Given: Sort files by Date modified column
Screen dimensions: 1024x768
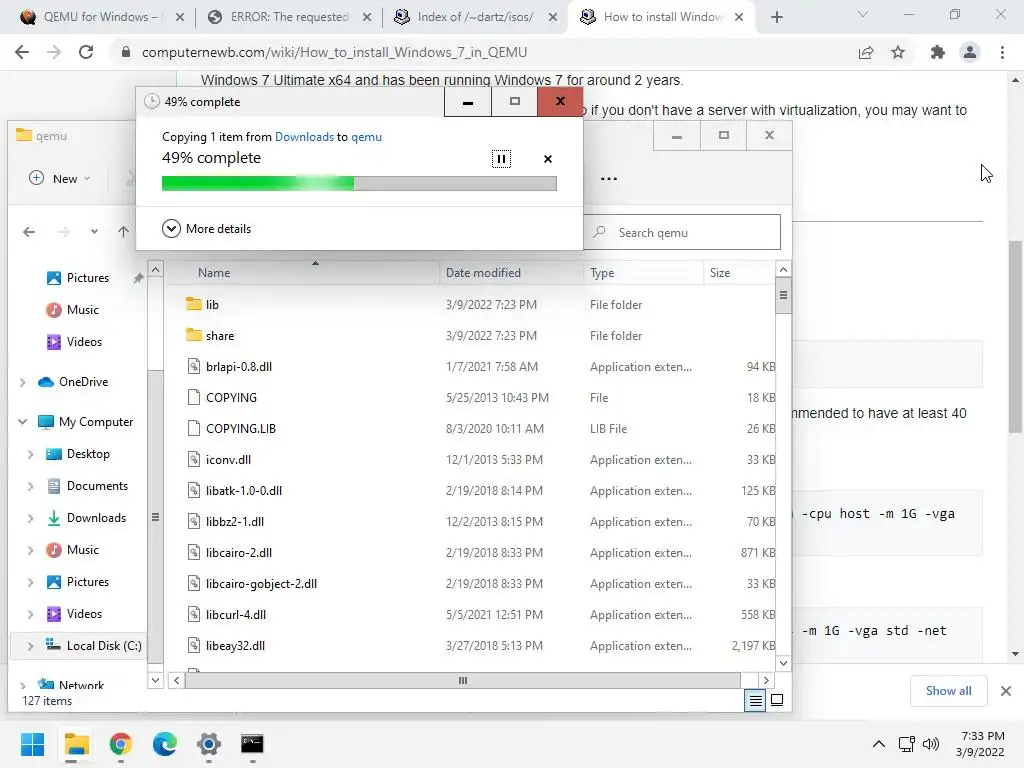Looking at the screenshot, I should 511,273.
